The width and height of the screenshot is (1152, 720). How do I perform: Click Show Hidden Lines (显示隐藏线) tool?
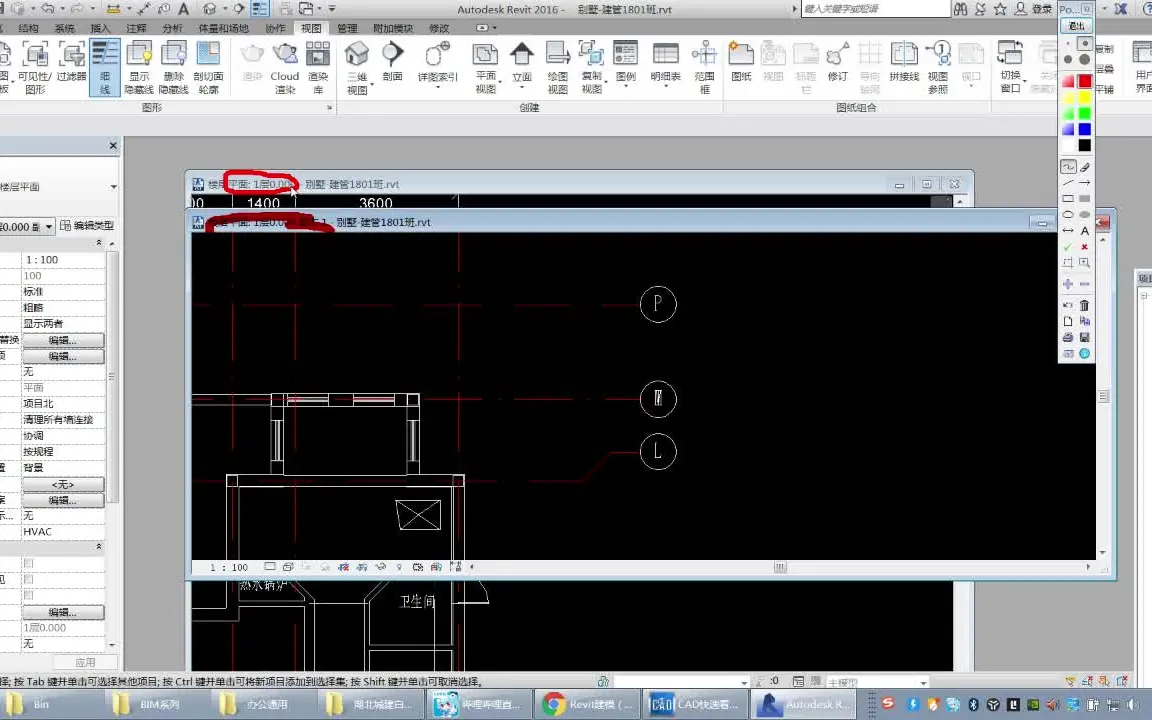pos(139,68)
